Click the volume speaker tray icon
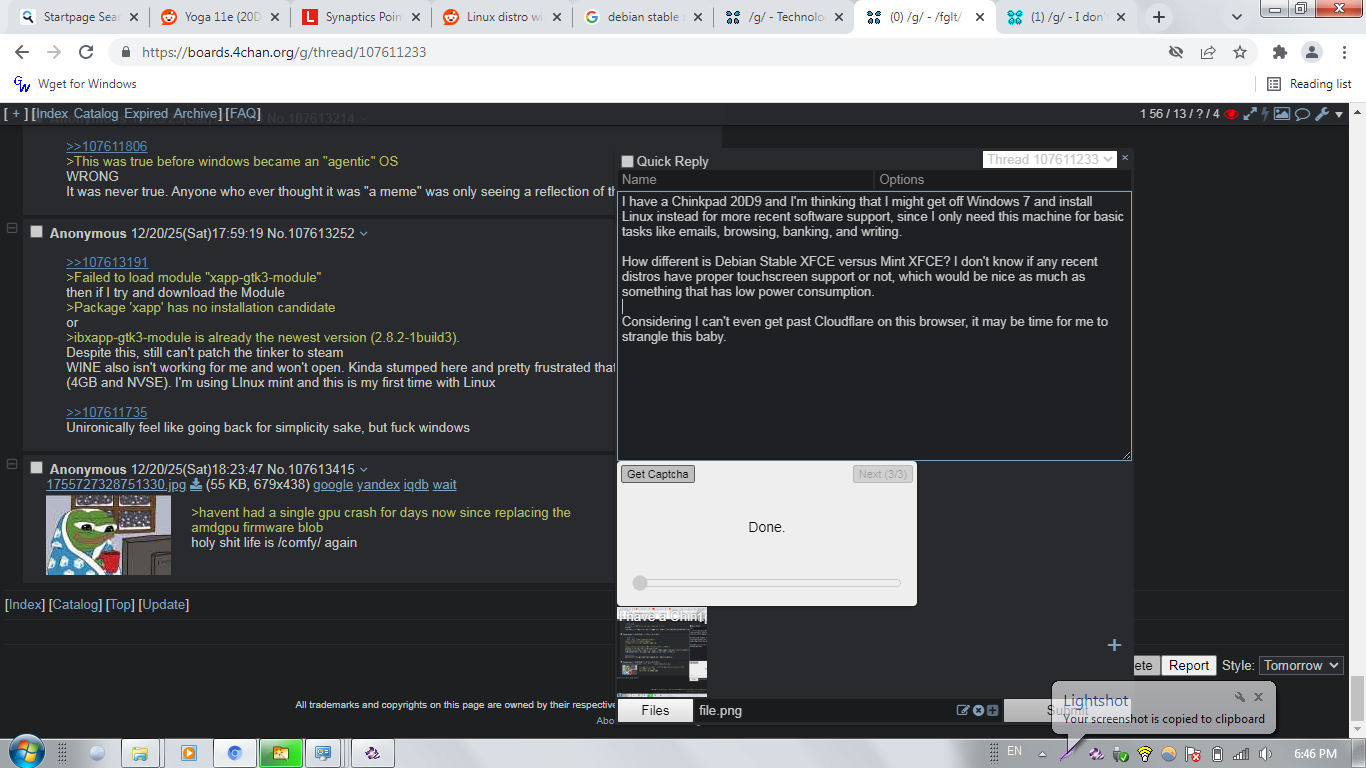This screenshot has width=1366, height=768. tap(1266, 753)
